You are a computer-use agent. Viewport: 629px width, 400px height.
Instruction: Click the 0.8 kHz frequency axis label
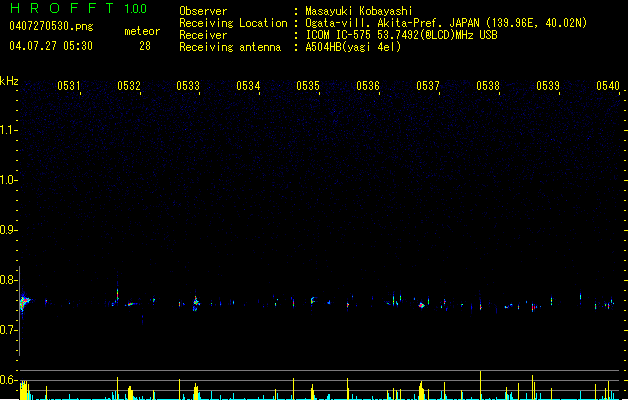coord(8,280)
